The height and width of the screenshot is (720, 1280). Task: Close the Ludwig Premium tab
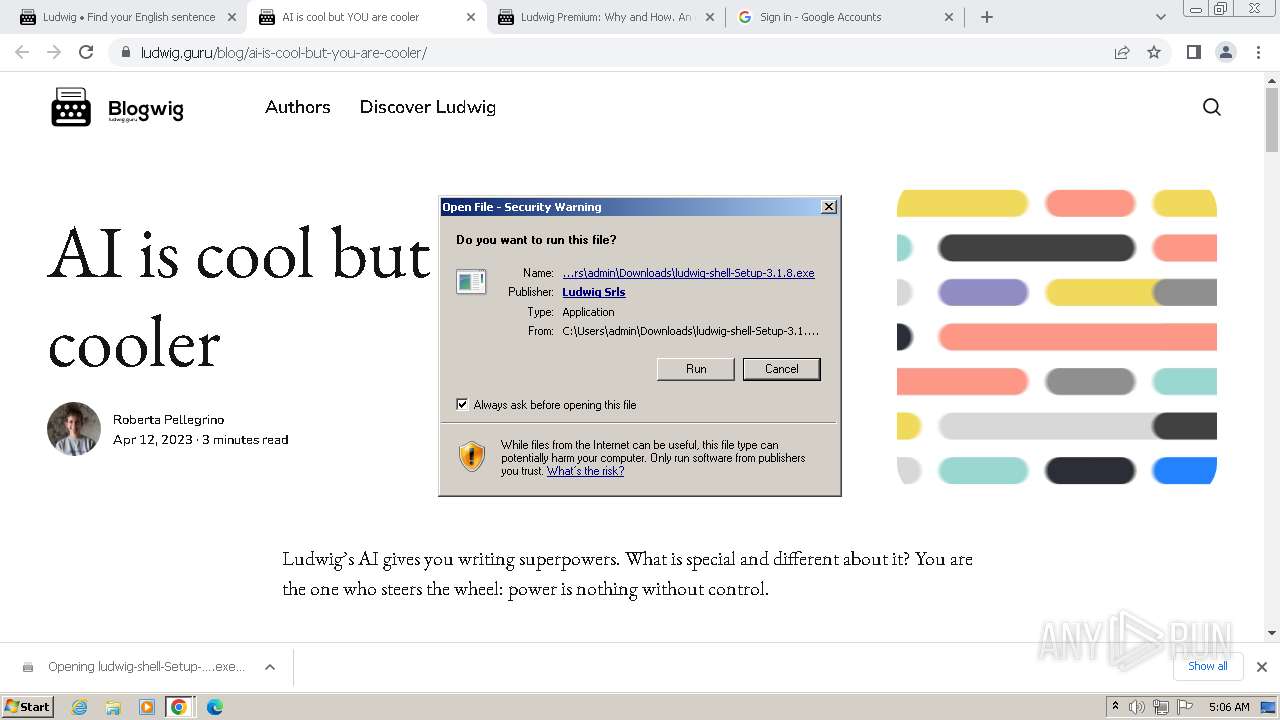(x=710, y=17)
